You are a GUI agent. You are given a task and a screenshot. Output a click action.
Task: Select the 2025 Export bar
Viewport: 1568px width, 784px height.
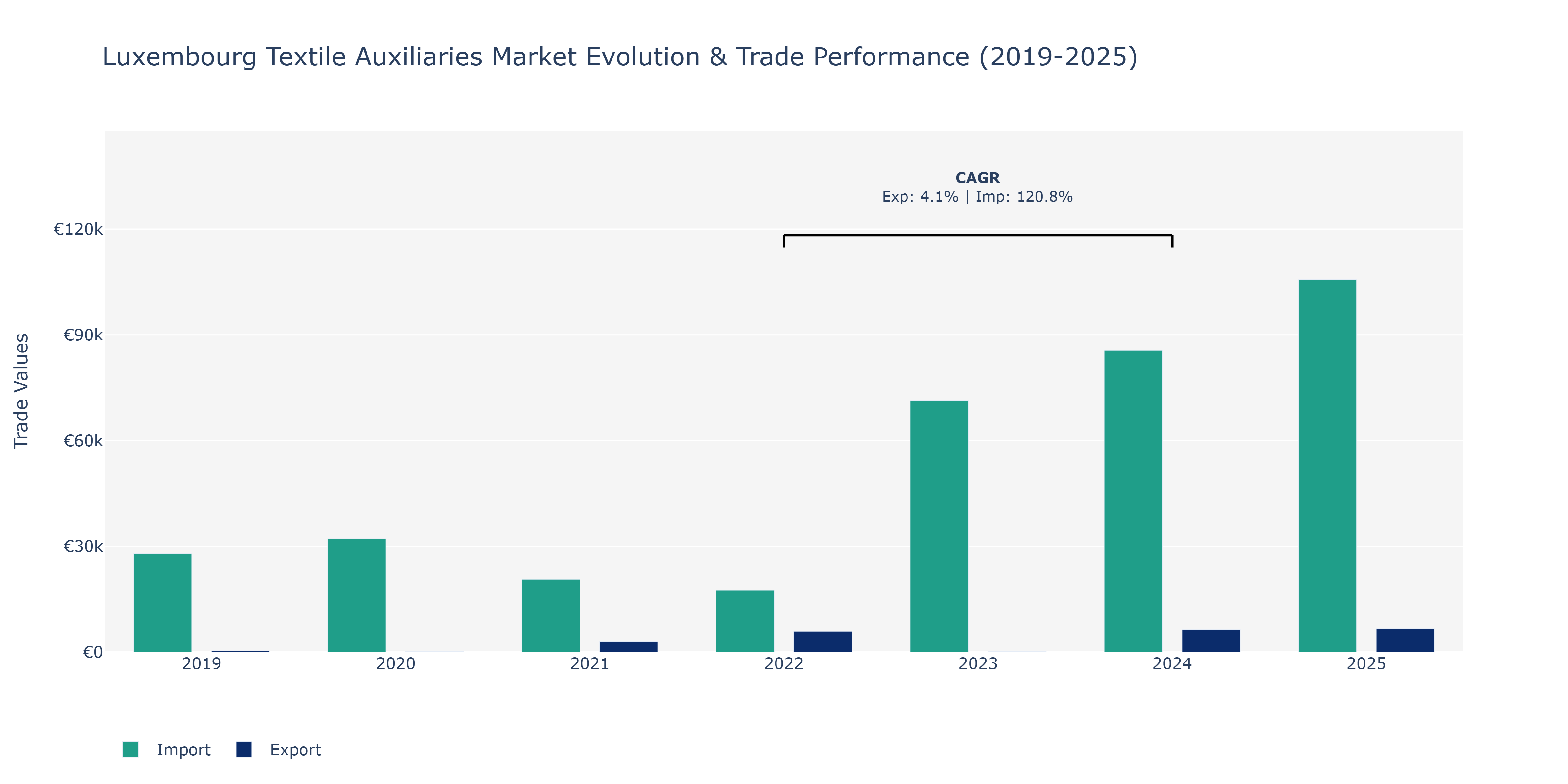pos(1405,640)
